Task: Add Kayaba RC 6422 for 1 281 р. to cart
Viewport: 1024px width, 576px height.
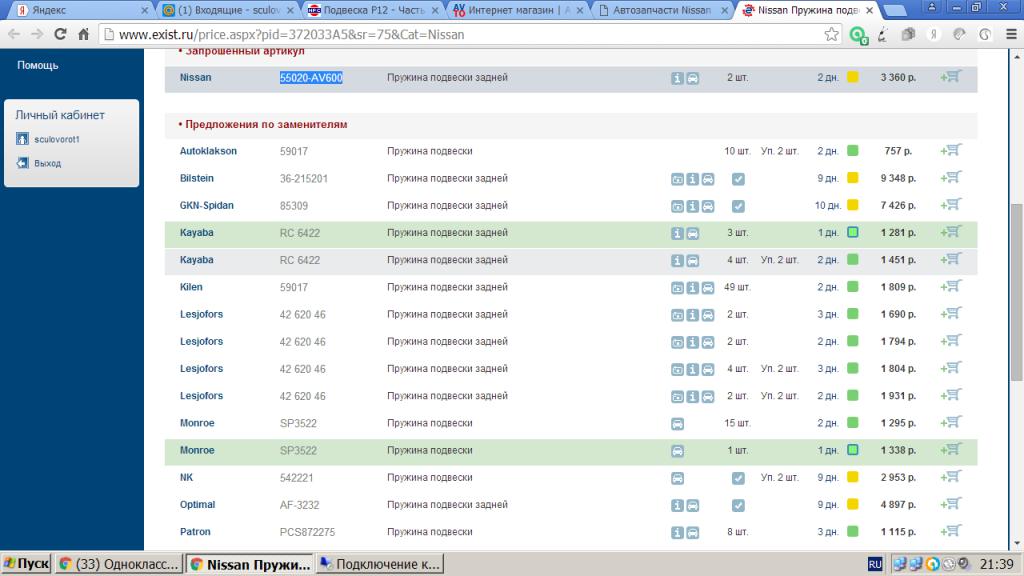Action: click(951, 232)
